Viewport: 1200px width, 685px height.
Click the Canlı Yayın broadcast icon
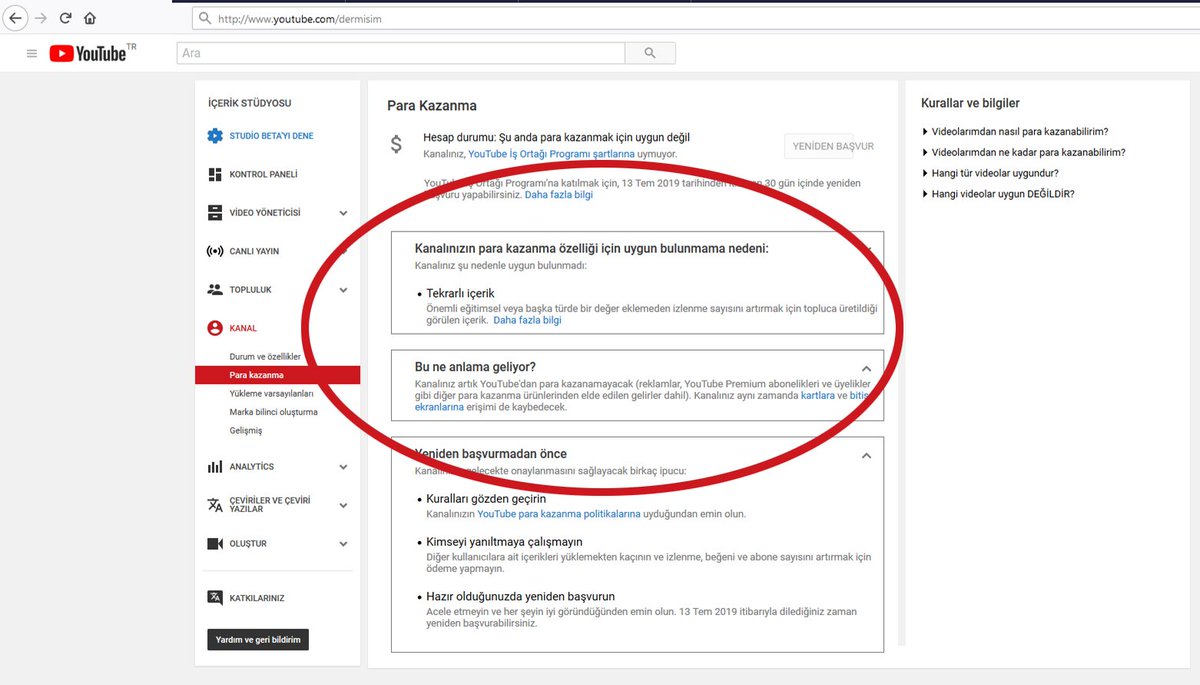[x=215, y=251]
